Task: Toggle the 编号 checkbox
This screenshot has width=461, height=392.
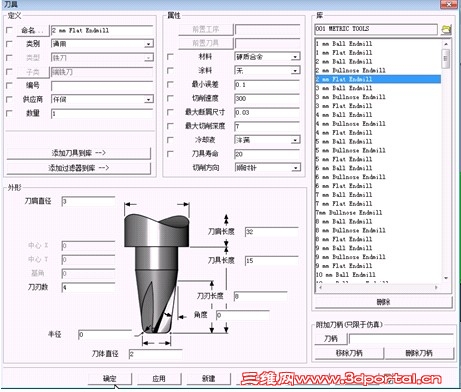Action: pos(9,85)
